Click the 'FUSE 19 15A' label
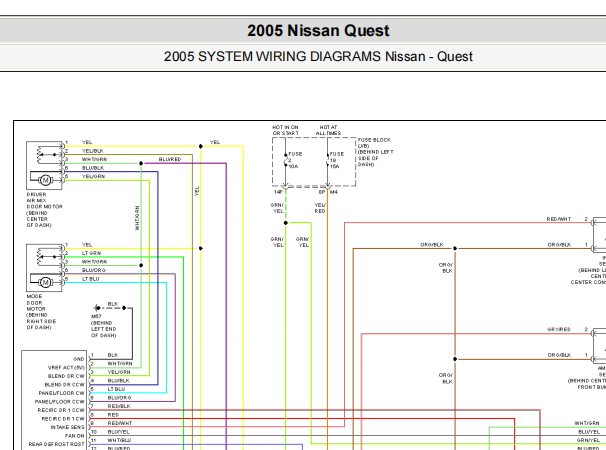 pyautogui.click(x=336, y=160)
